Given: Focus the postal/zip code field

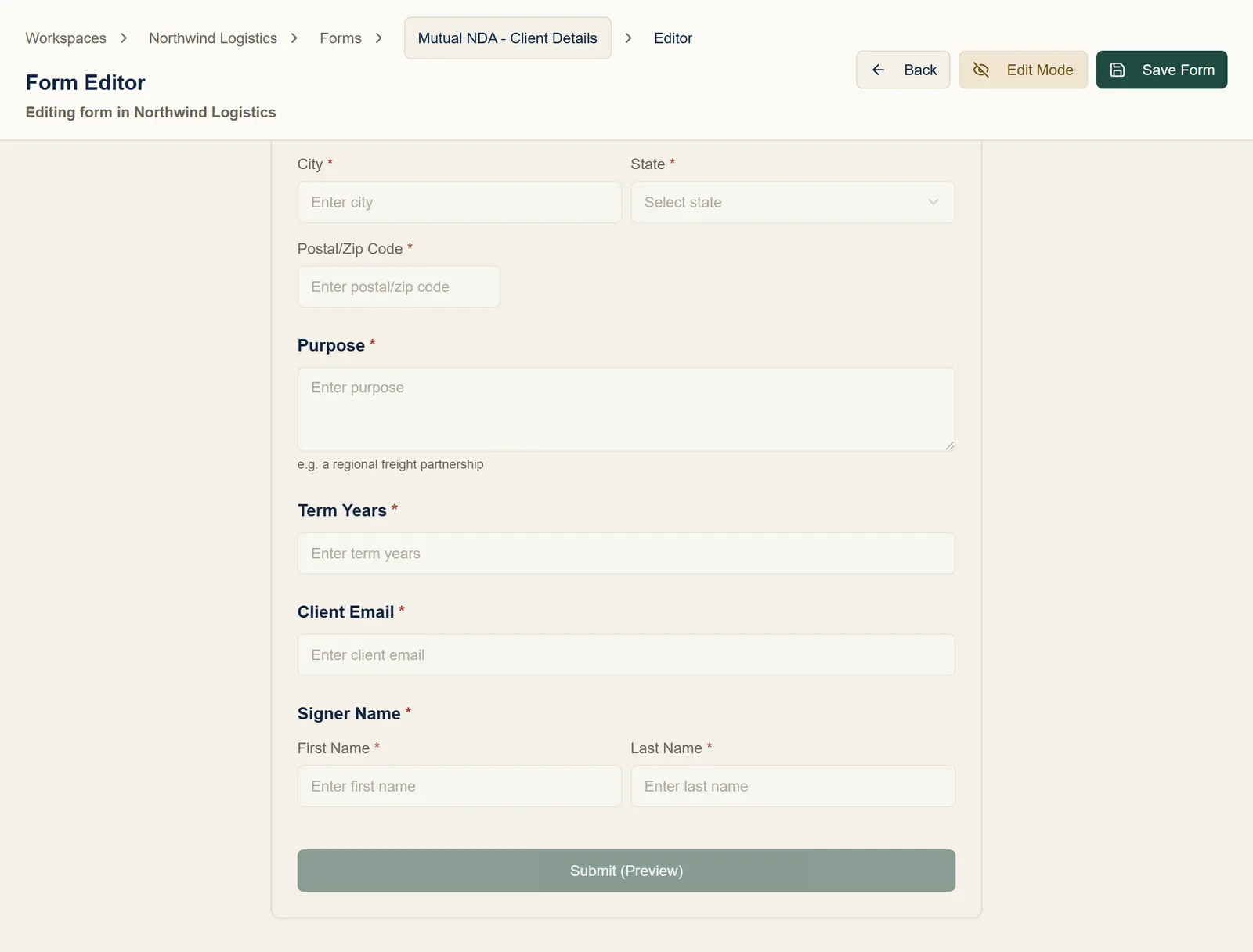Looking at the screenshot, I should pyautogui.click(x=399, y=287).
